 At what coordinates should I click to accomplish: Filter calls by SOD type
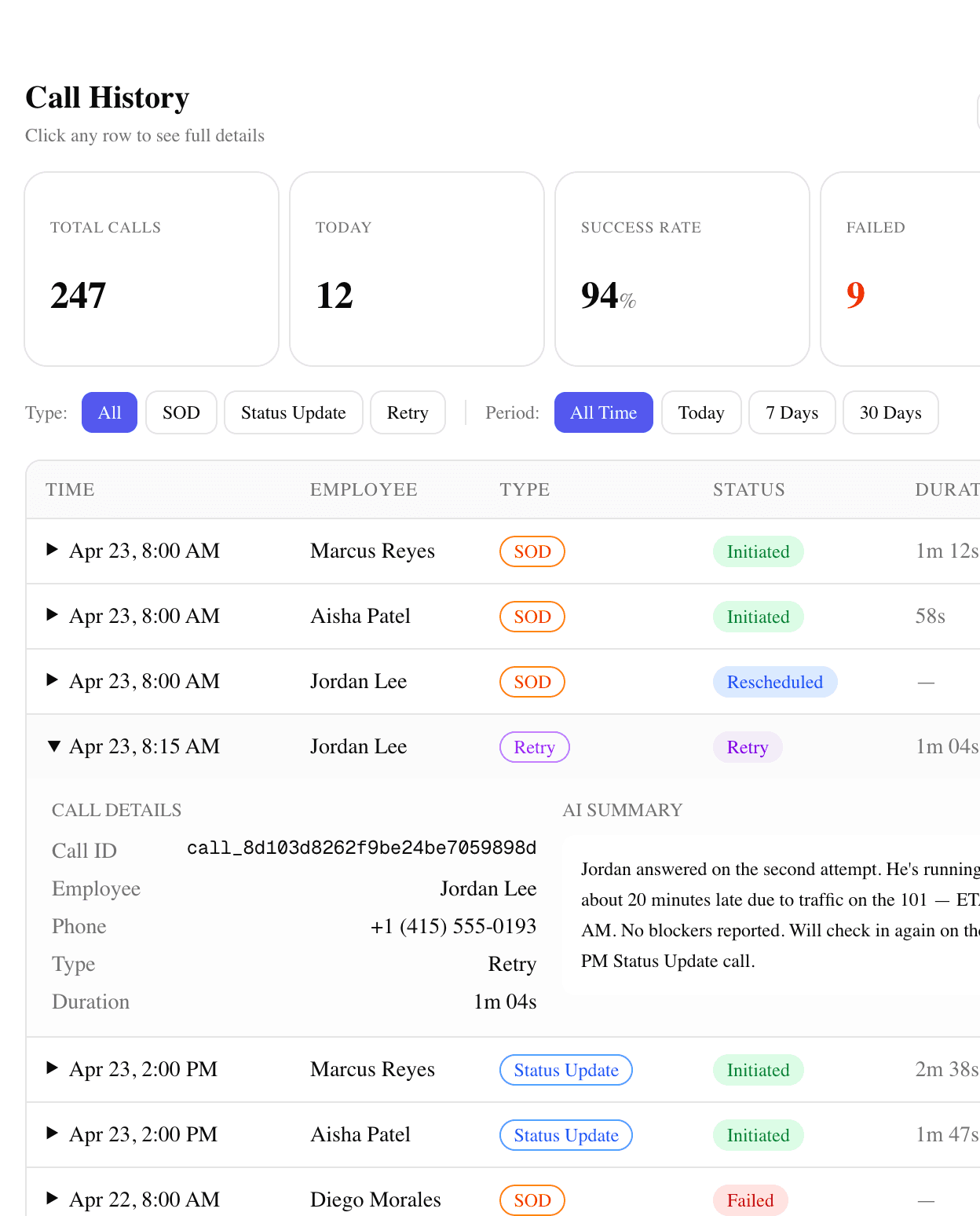[181, 412]
